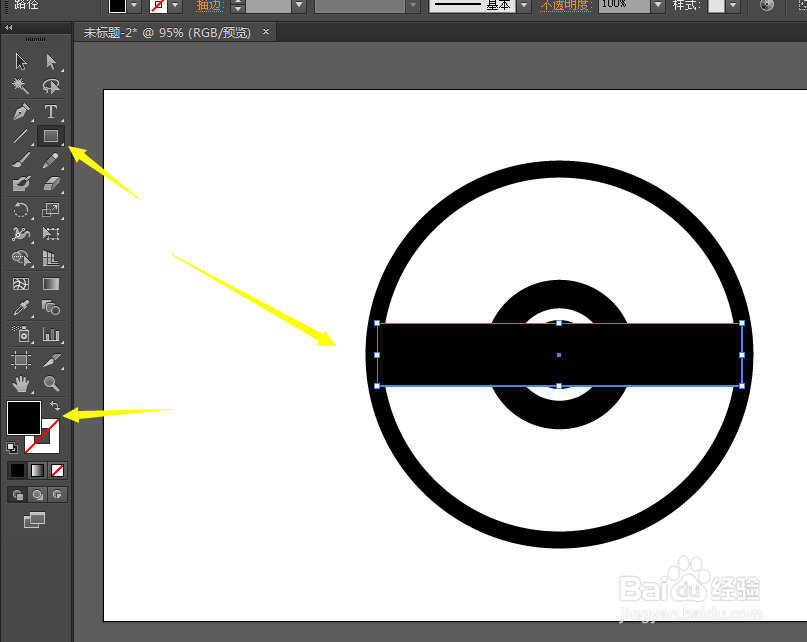Select the Scale tool

51,210
